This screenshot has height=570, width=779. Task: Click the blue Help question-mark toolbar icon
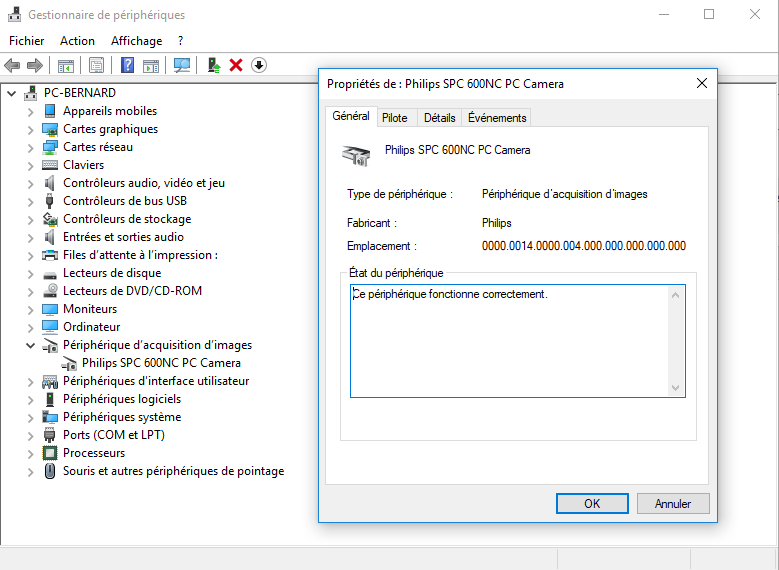coord(128,65)
